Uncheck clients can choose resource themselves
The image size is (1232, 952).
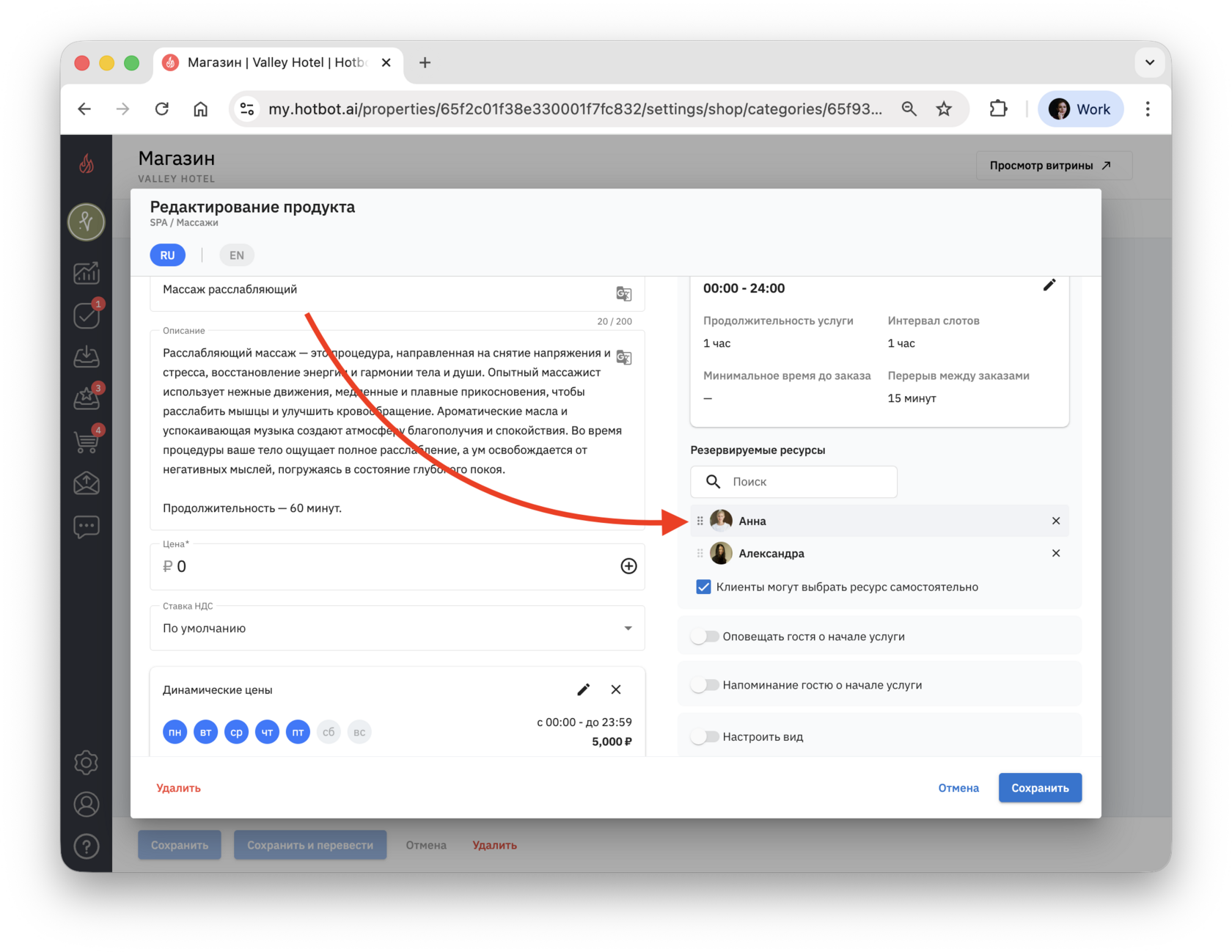703,587
